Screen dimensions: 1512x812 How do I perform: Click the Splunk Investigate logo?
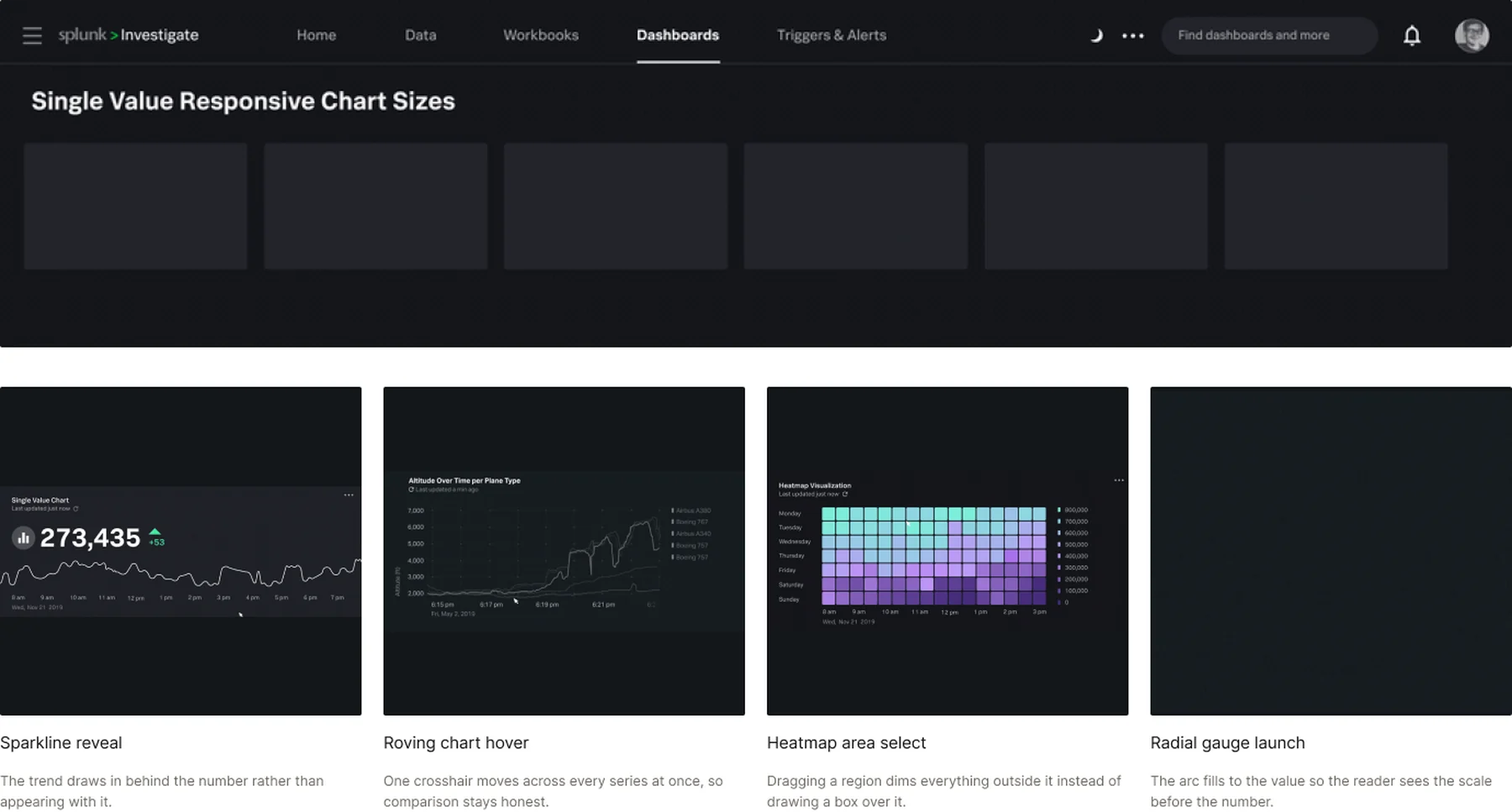click(129, 35)
